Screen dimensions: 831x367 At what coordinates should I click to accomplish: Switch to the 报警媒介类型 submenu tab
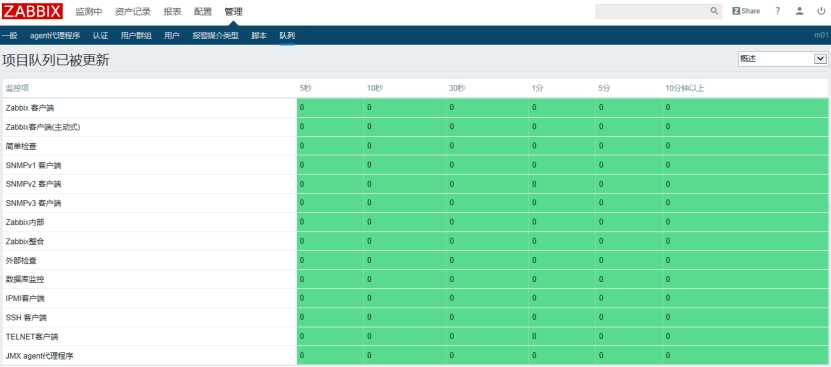tap(216, 36)
